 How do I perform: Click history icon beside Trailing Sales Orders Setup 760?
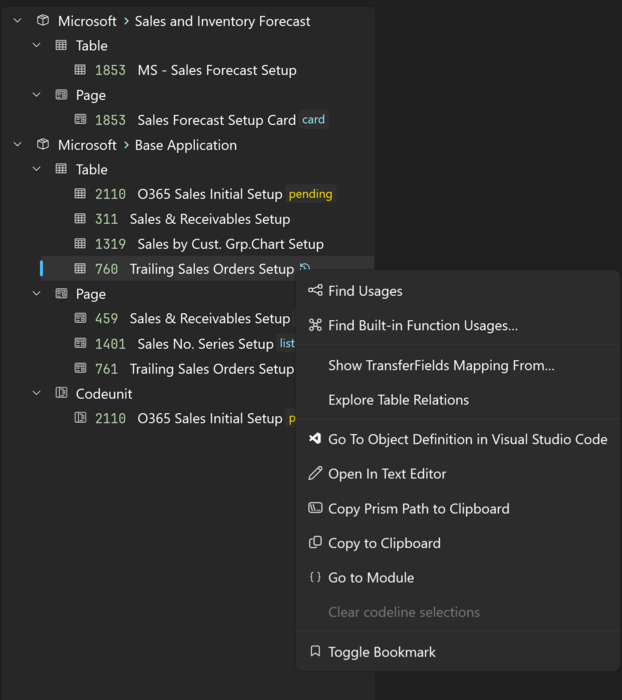[305, 267]
